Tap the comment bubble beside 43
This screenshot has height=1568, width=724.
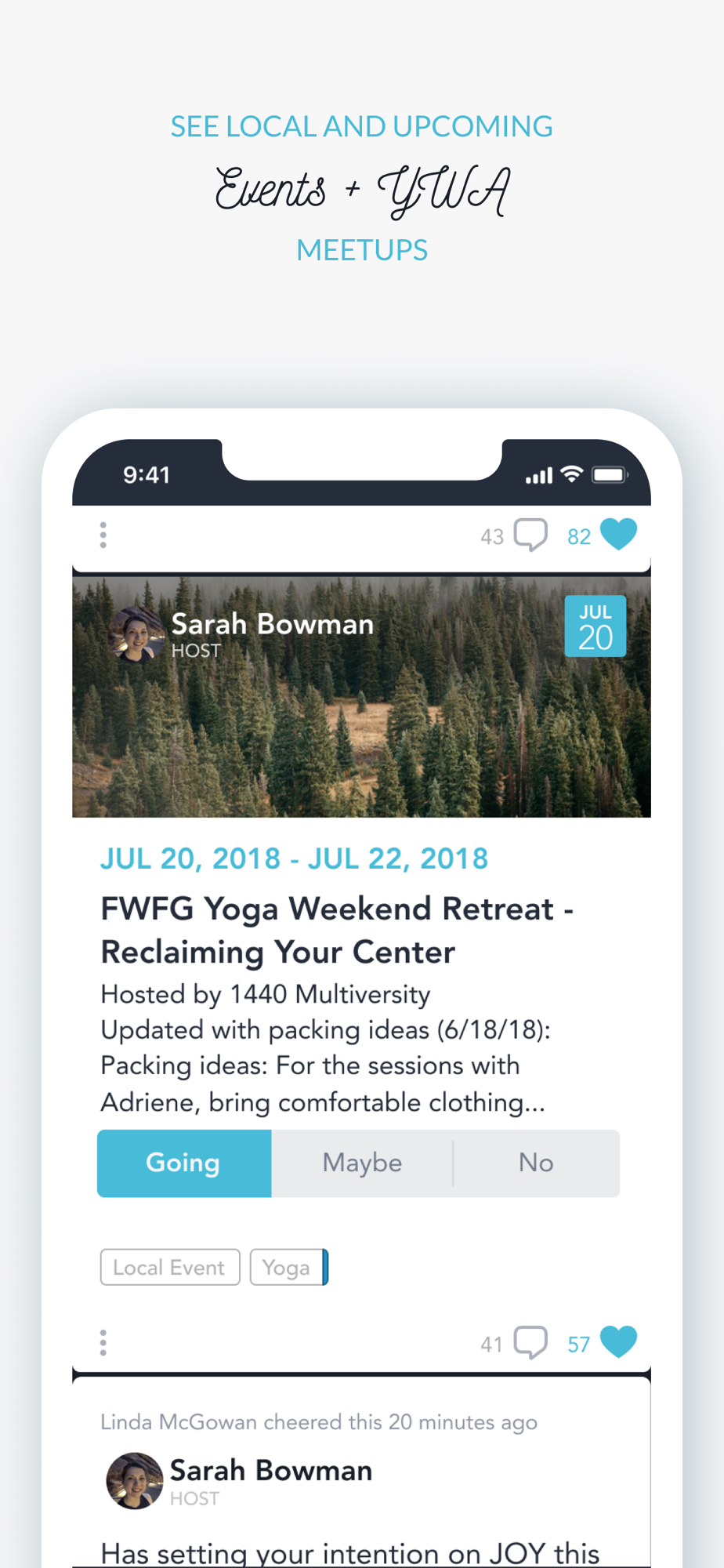(530, 535)
